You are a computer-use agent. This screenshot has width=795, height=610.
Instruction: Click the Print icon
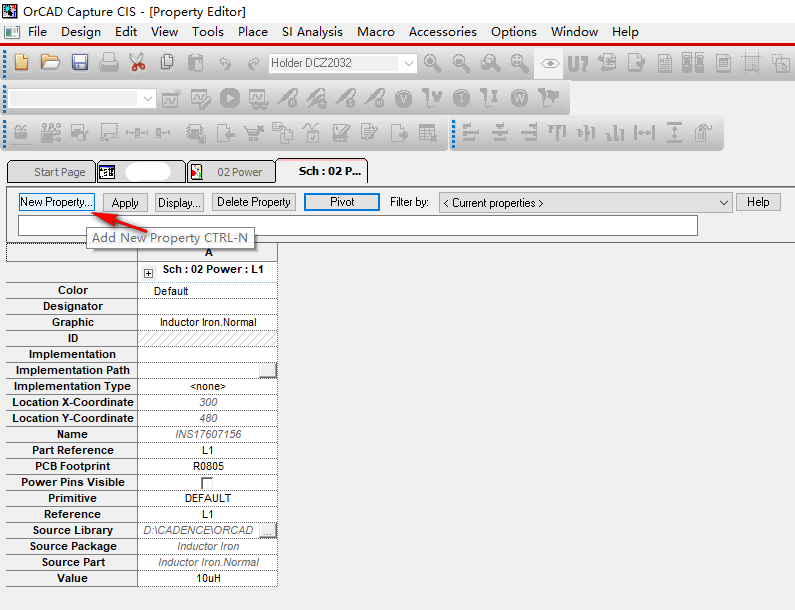[109, 63]
